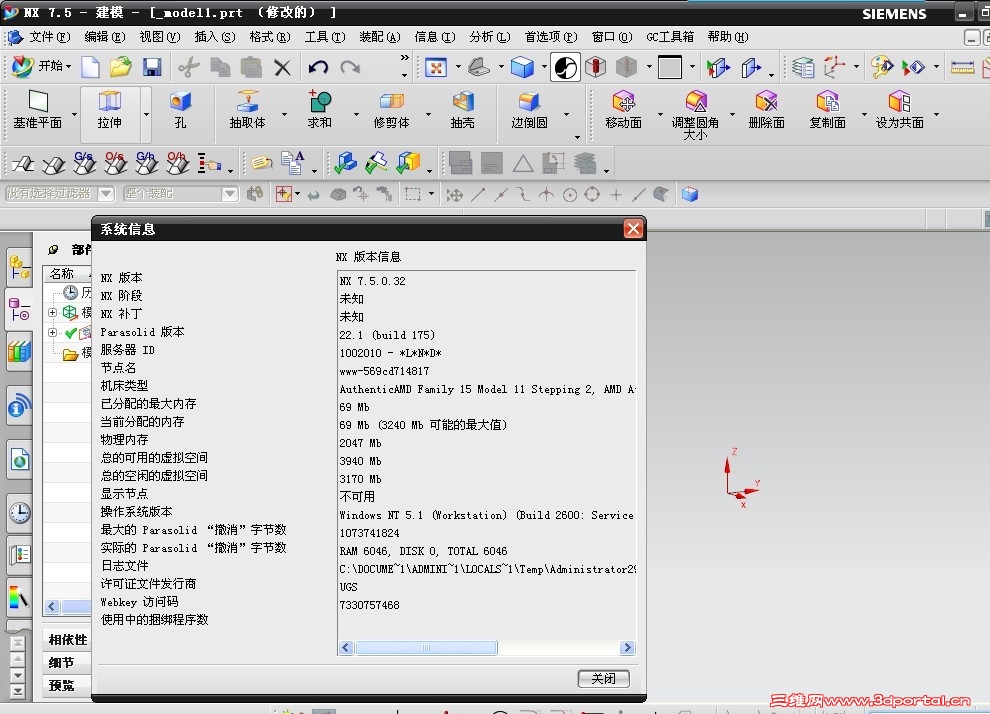Open the selection filter type combo box

click(x=59, y=194)
